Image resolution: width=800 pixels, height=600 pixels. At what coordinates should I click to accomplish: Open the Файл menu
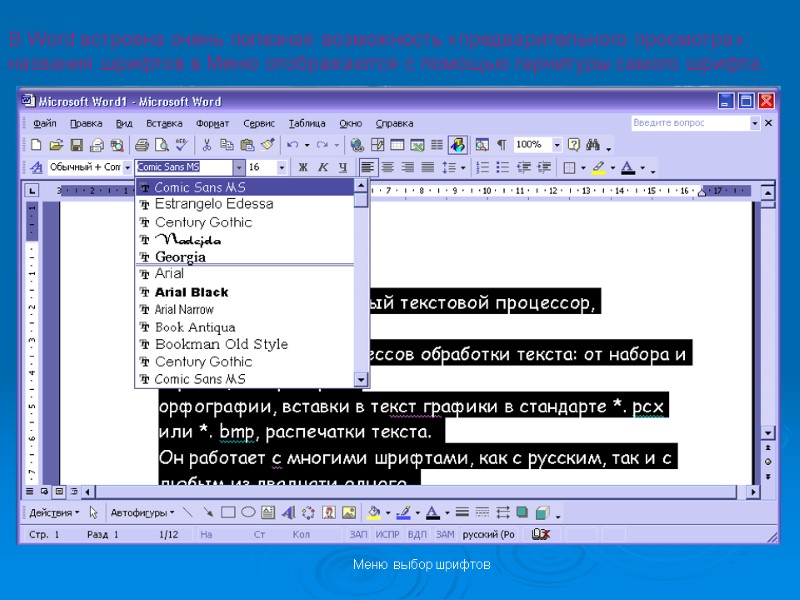point(45,123)
